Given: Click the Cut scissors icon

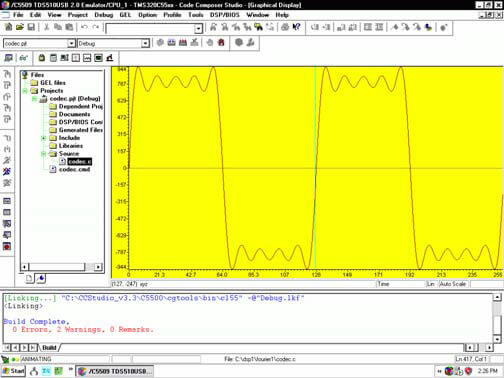Looking at the screenshot, I should (x=47, y=27).
